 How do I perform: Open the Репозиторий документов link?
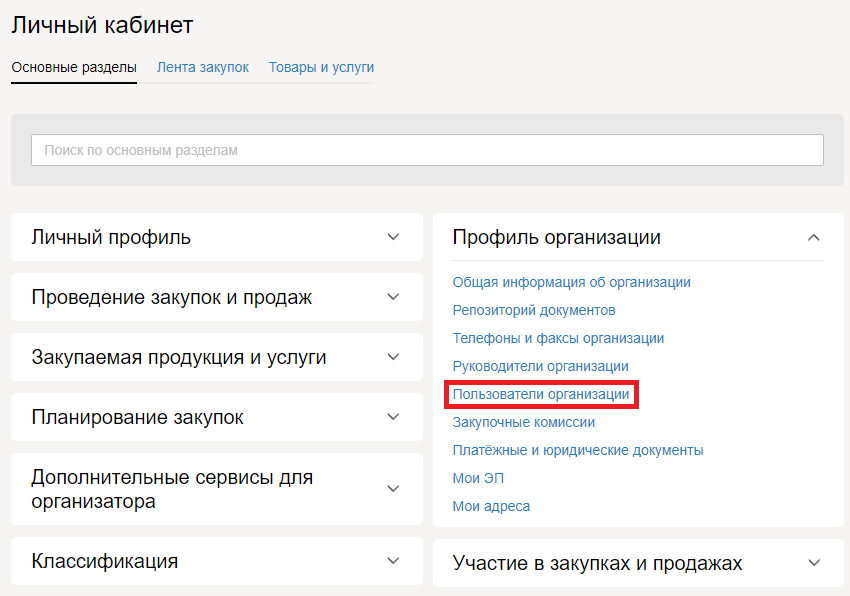coord(534,310)
